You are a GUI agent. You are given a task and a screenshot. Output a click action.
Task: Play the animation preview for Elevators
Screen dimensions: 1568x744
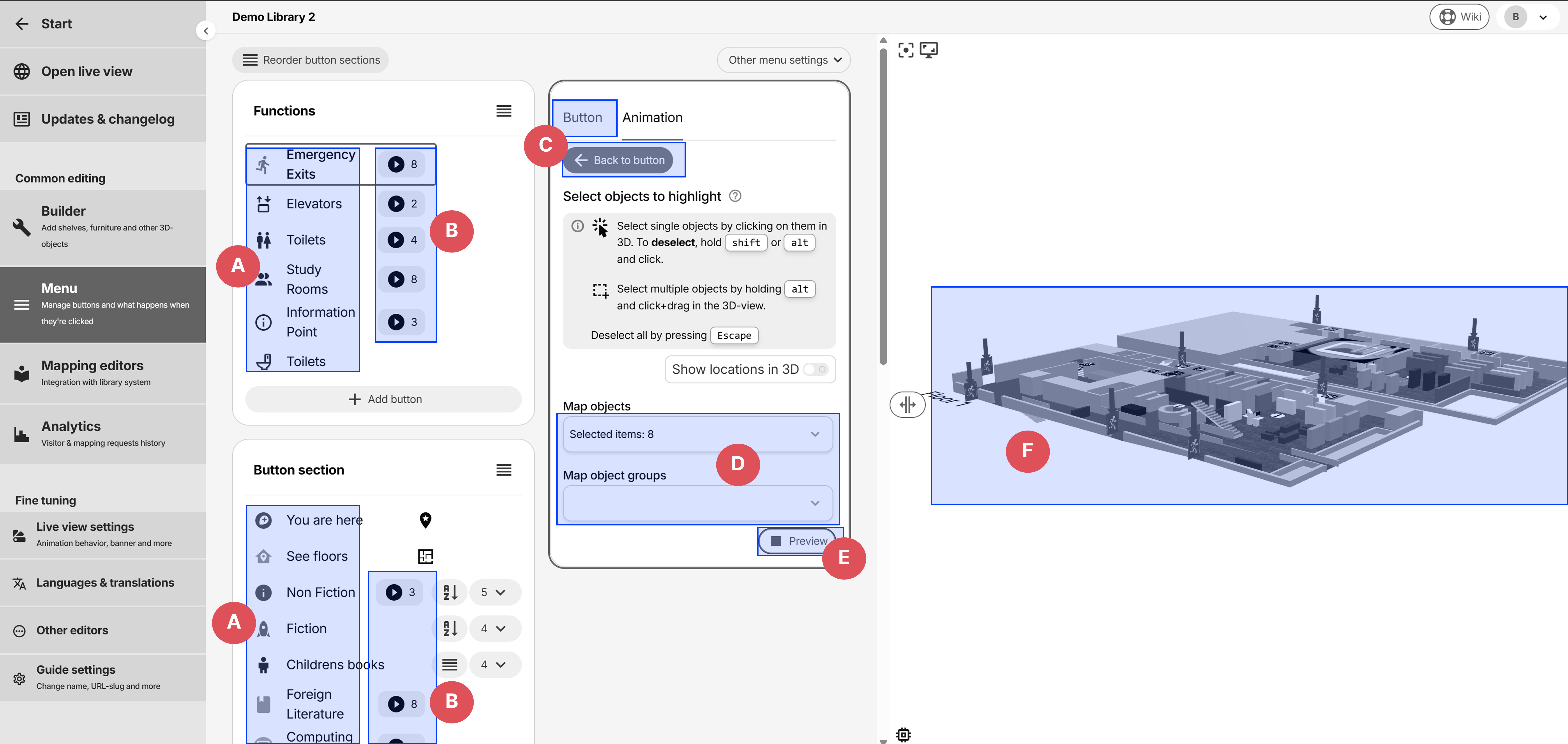[x=396, y=203]
